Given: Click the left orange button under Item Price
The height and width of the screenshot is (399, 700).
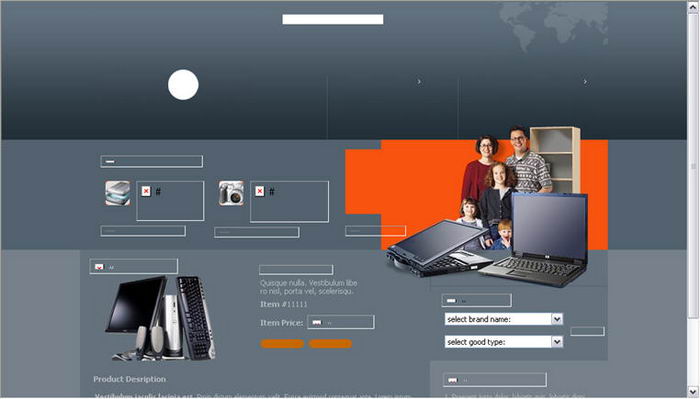Looking at the screenshot, I should (x=282, y=344).
